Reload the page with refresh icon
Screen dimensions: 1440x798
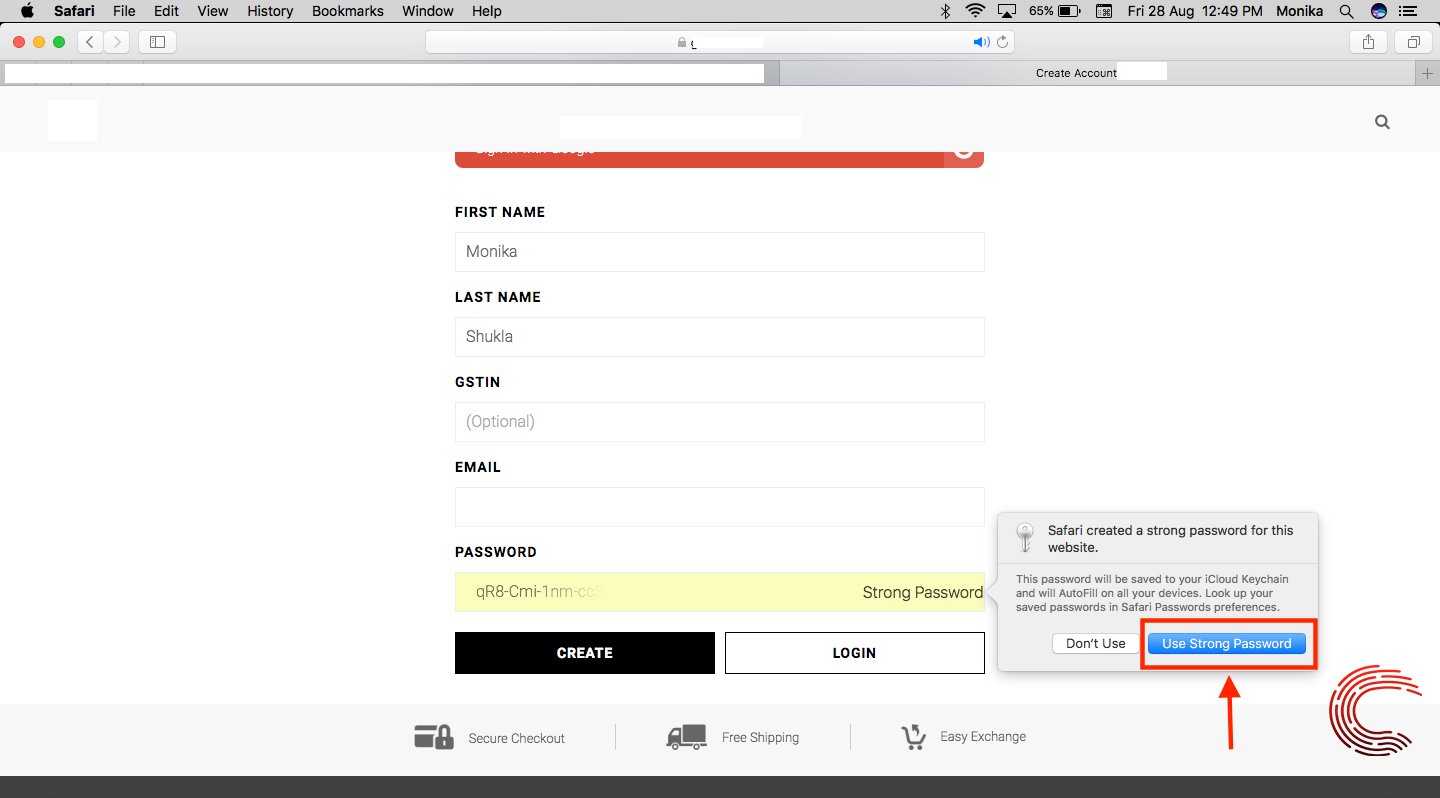tap(1003, 42)
